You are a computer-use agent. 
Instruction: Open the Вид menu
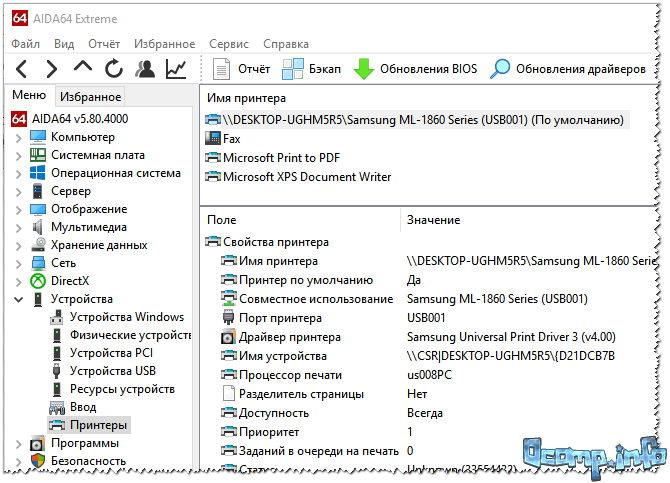[64, 44]
